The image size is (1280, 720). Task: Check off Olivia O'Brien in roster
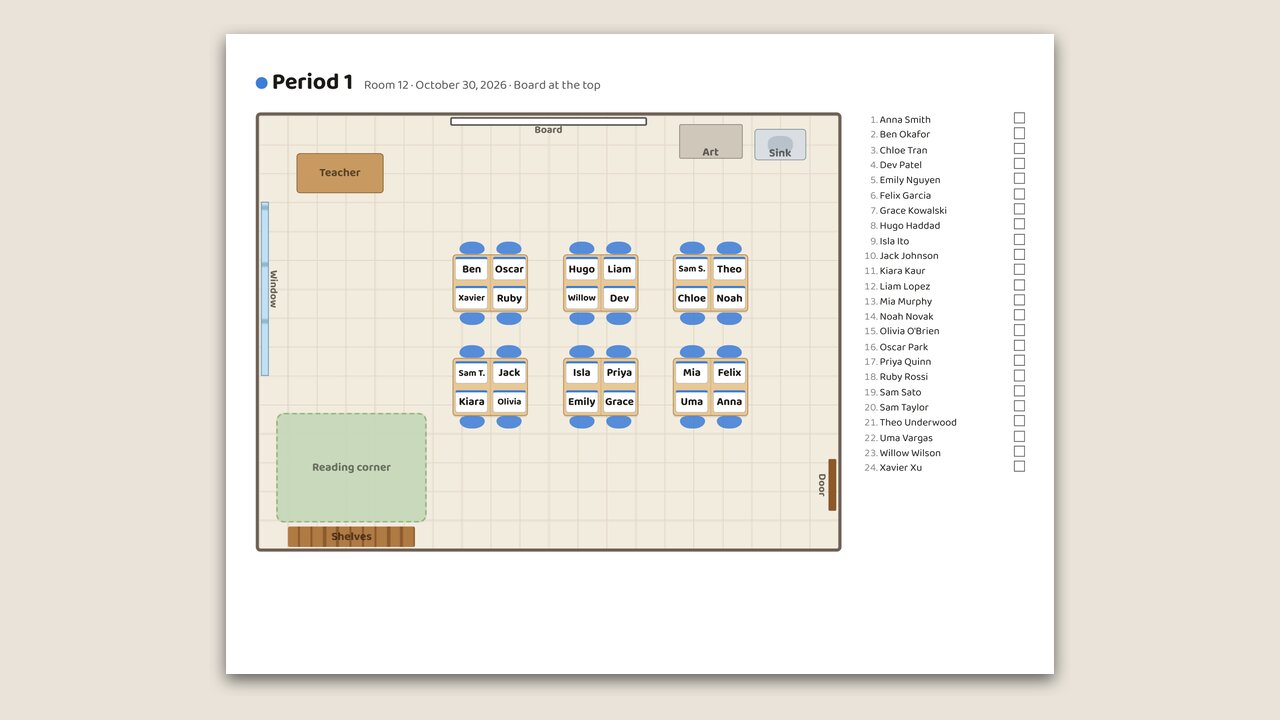pyautogui.click(x=1019, y=330)
